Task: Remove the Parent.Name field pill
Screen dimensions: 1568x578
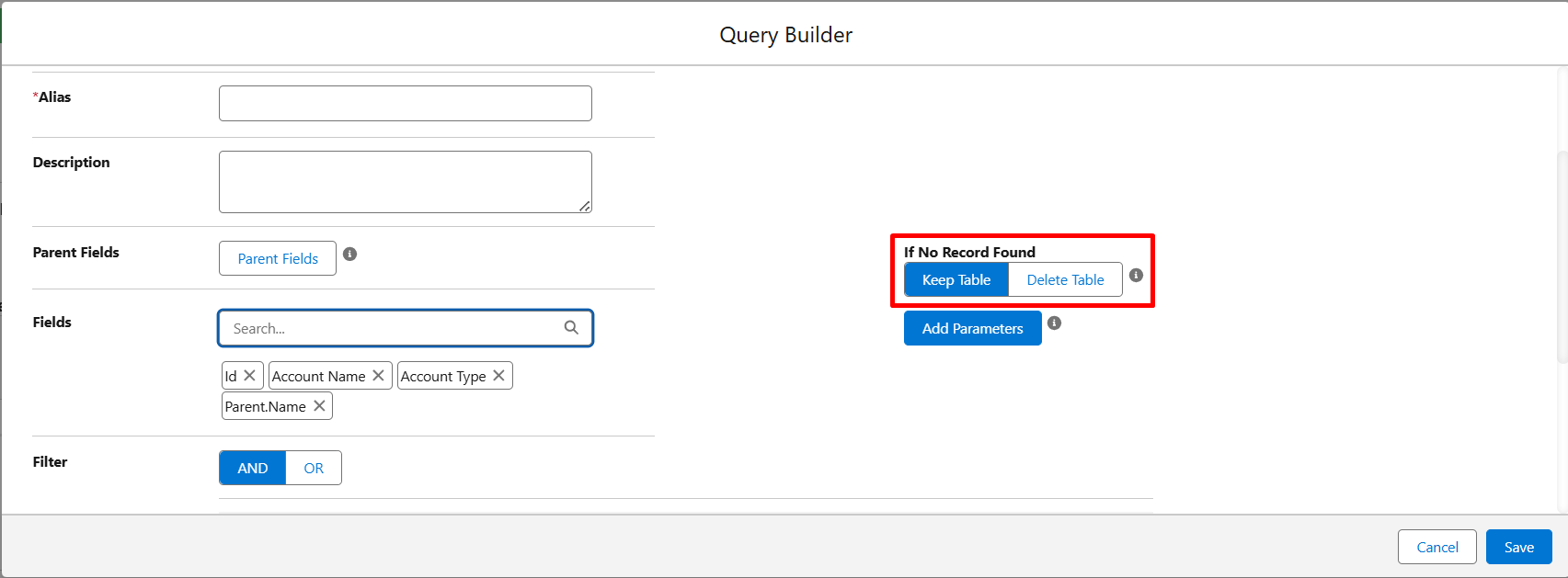Action: click(x=319, y=406)
